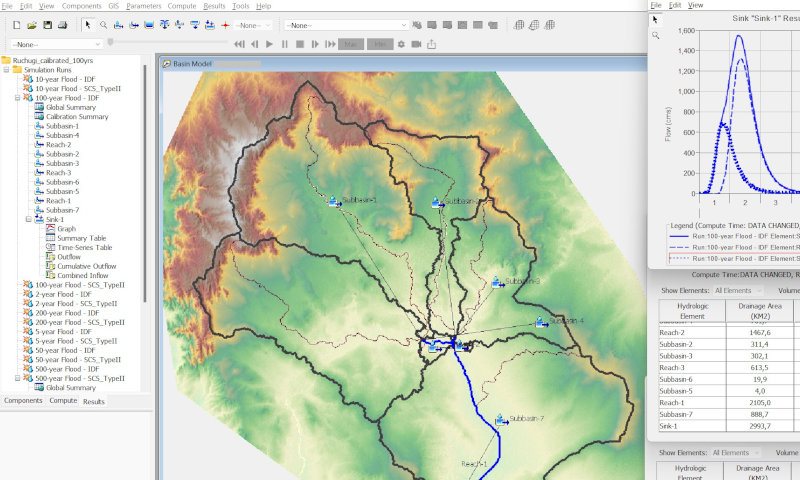Screen dimensions: 800x480
Task: Click the Sink-1 row in the results table
Action: point(672,425)
